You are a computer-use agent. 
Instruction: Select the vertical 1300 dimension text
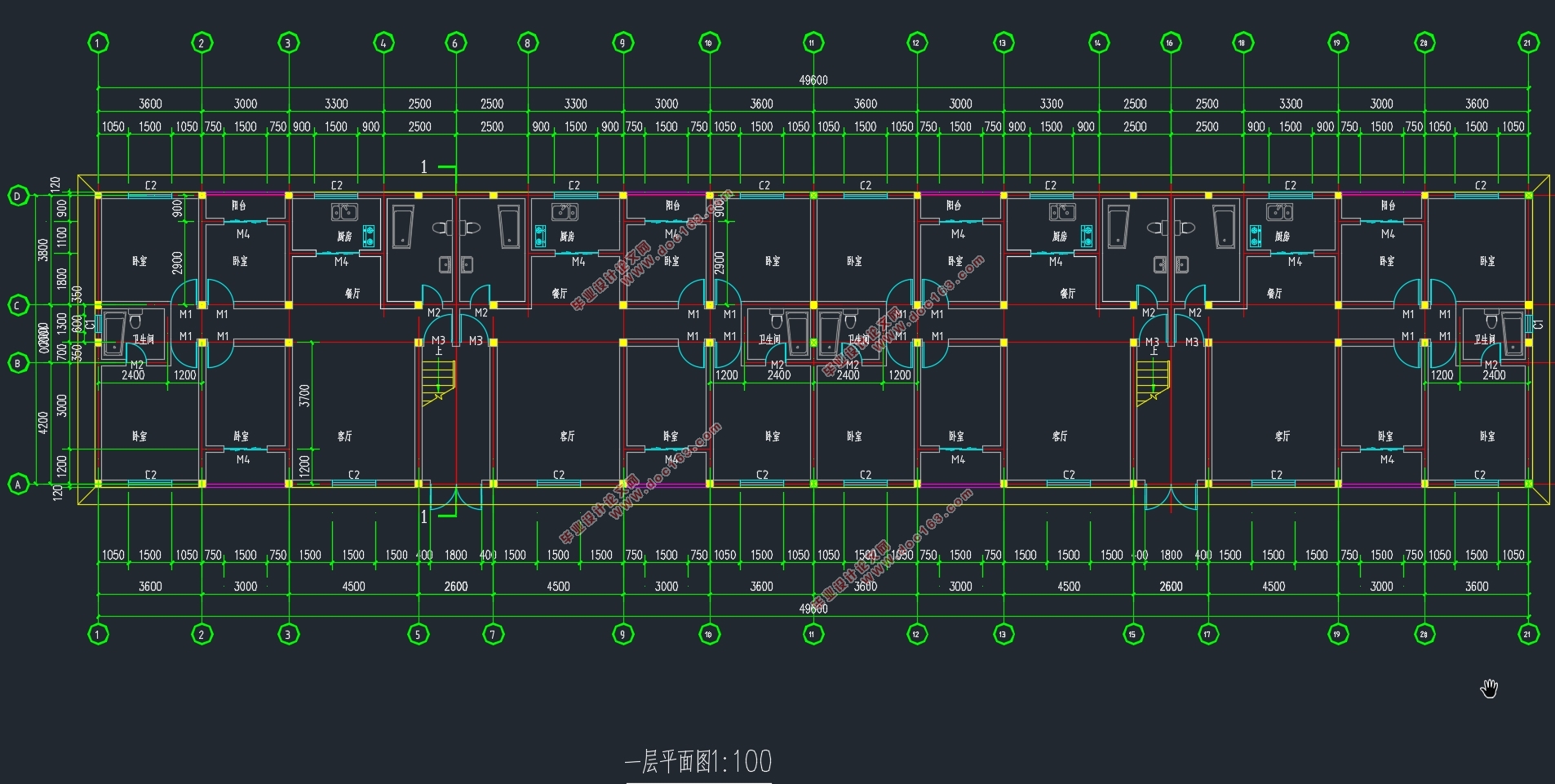pos(62,323)
